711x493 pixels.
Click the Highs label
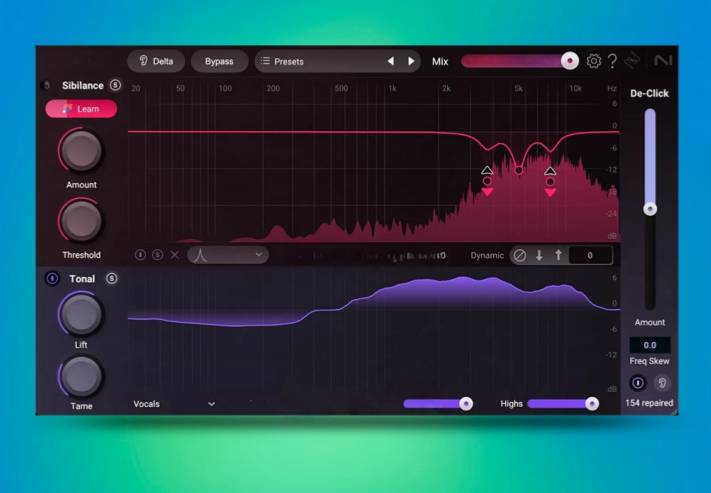(x=511, y=404)
